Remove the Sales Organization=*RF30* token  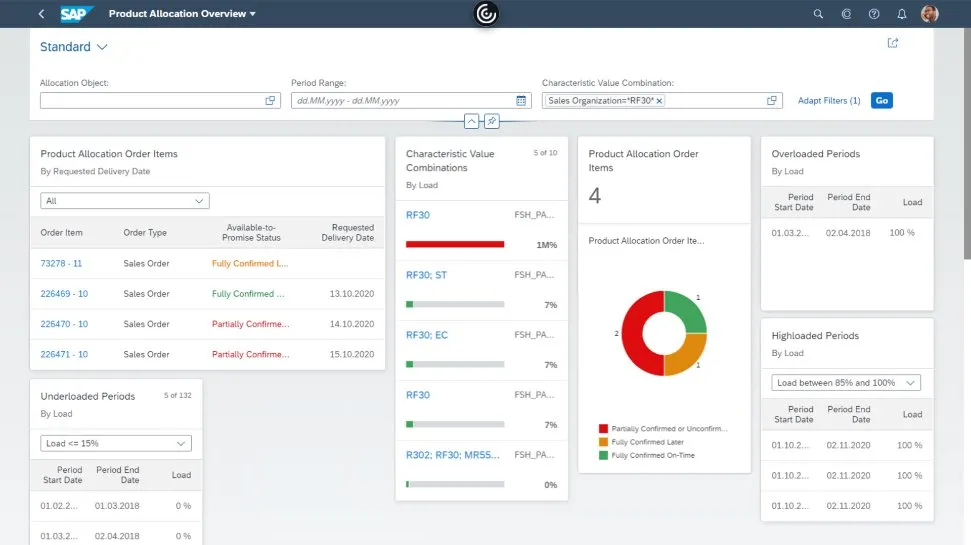coord(659,101)
